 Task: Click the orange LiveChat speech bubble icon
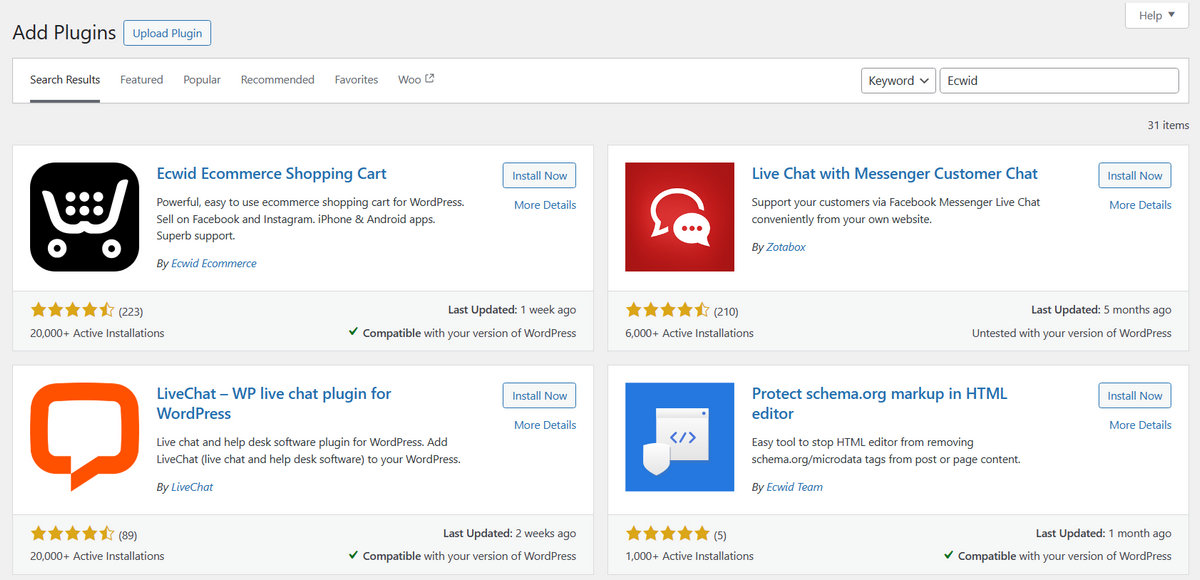(x=84, y=437)
